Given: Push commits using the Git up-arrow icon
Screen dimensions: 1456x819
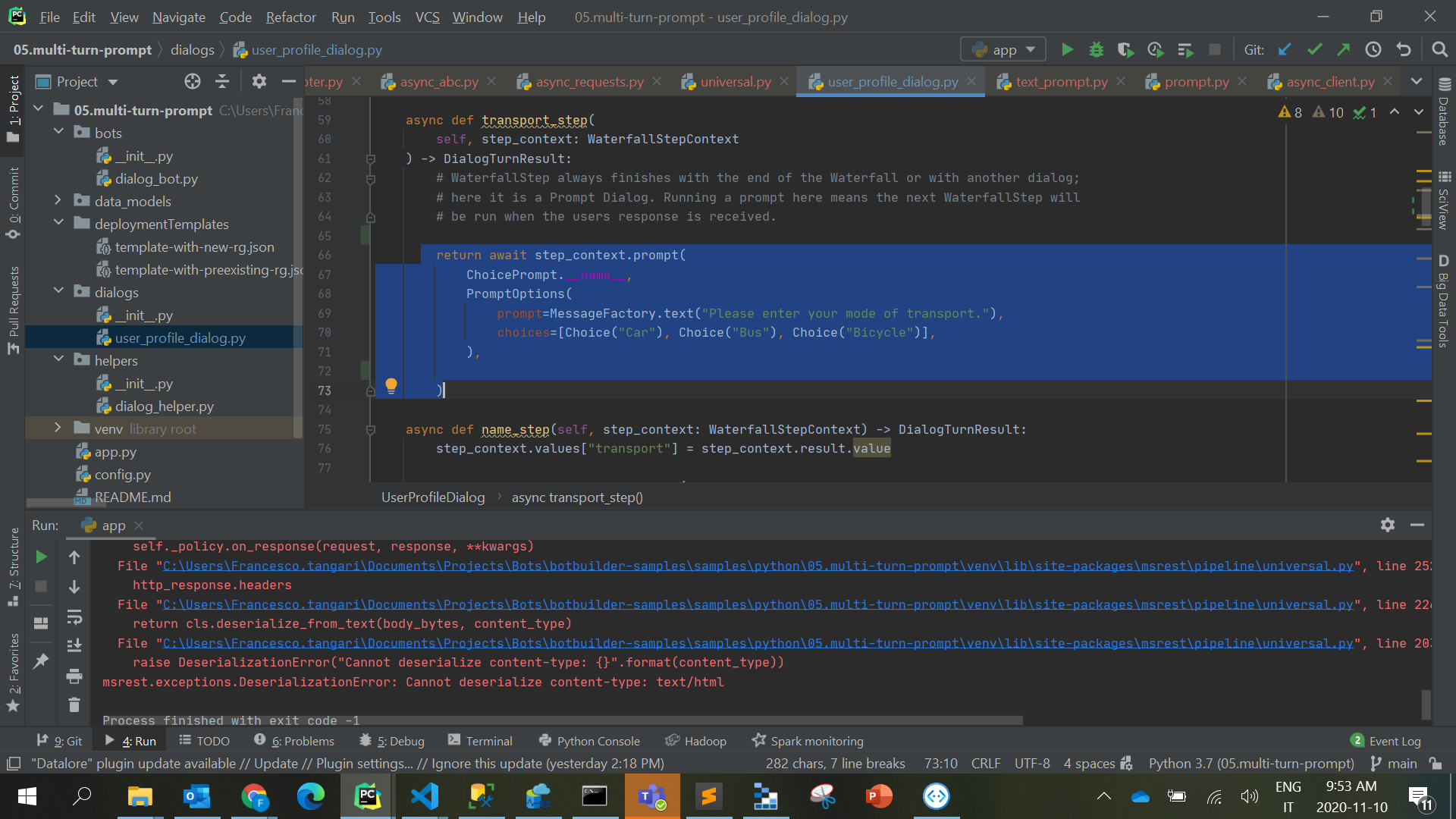Looking at the screenshot, I should click(1345, 49).
